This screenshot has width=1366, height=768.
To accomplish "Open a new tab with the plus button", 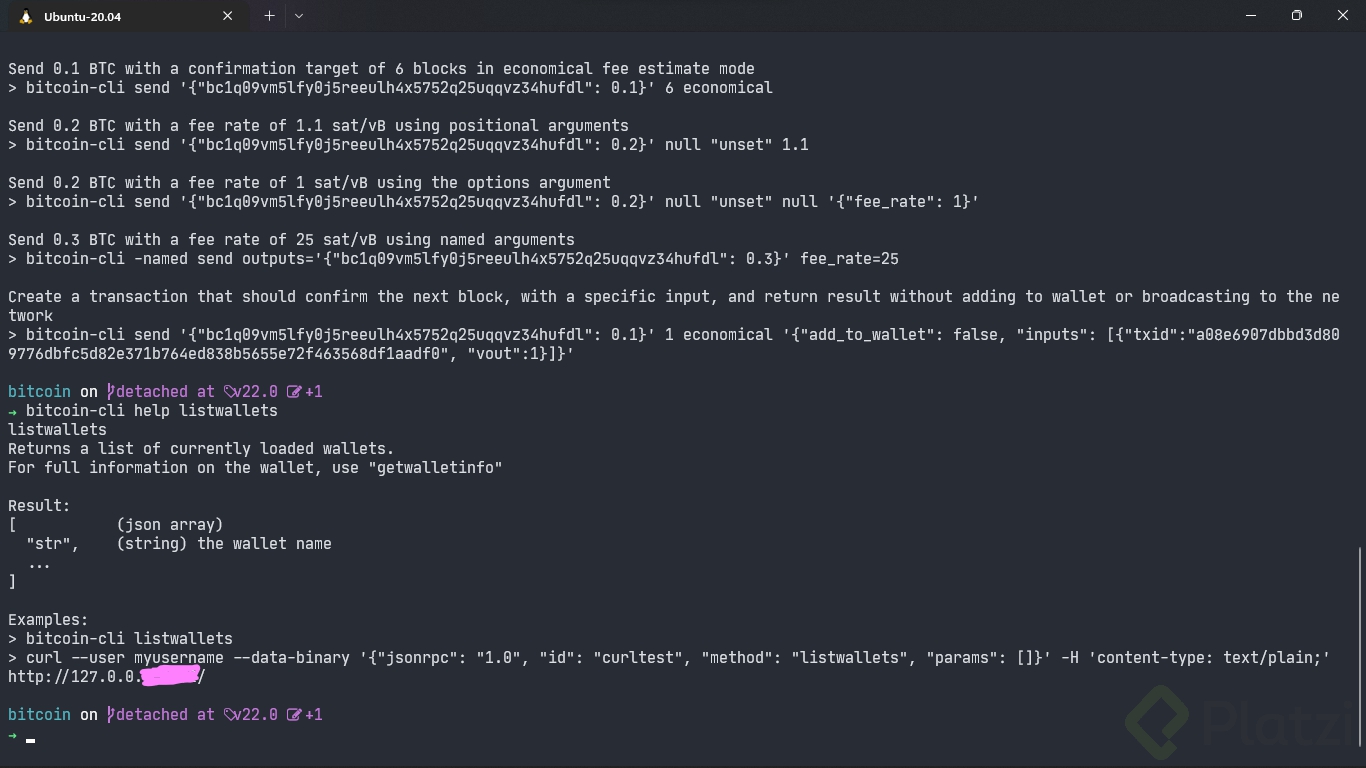I will pyautogui.click(x=269, y=16).
